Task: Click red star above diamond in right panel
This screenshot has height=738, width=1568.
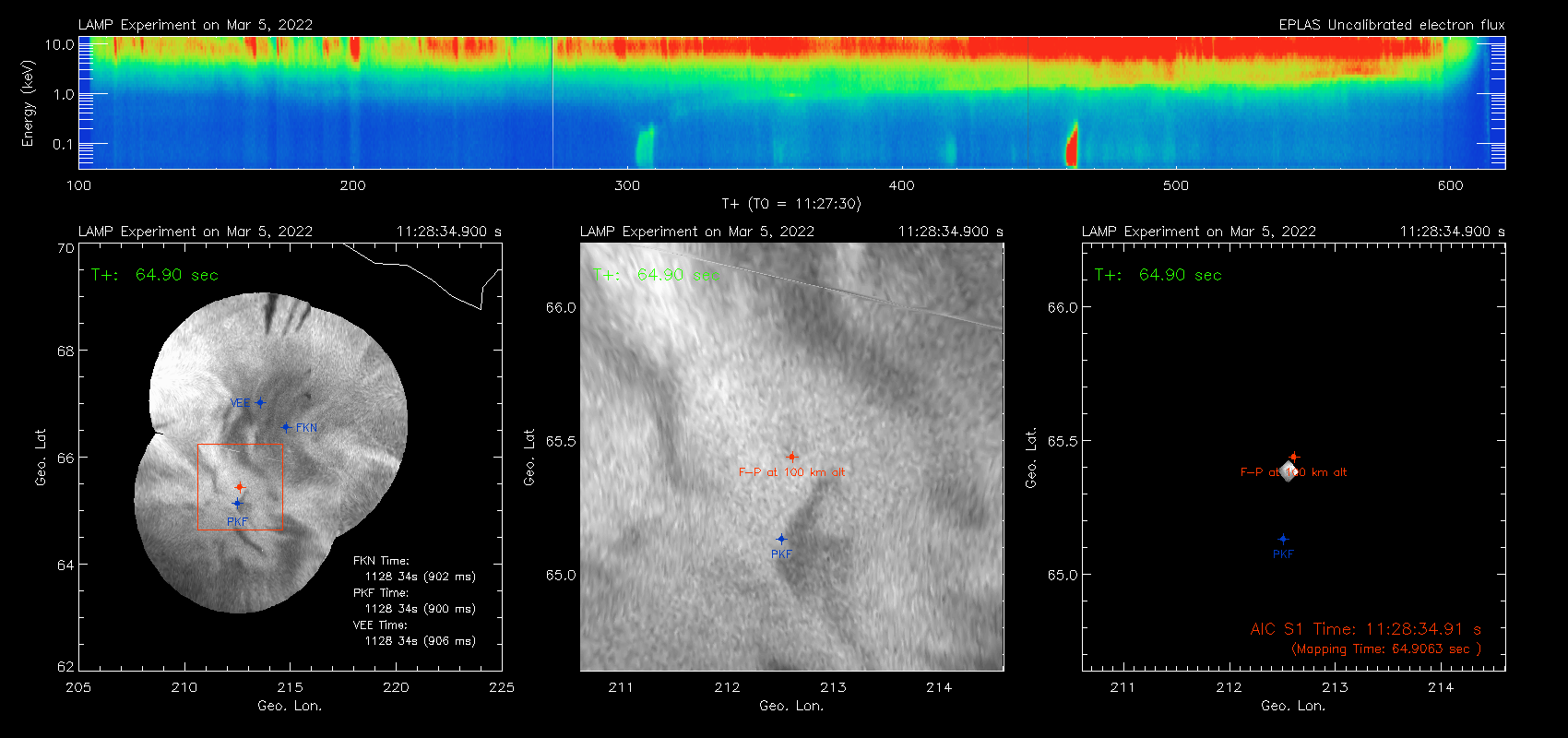Action: pos(1293,457)
